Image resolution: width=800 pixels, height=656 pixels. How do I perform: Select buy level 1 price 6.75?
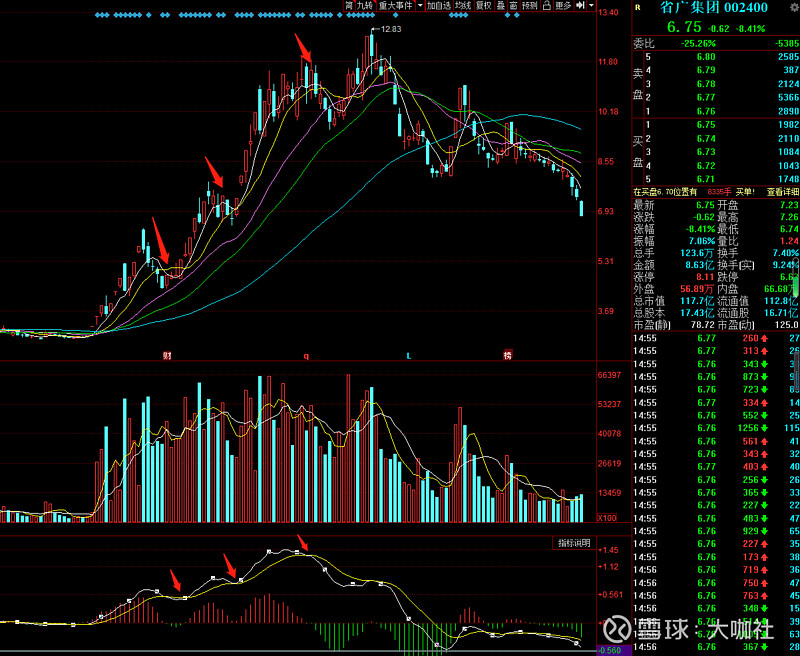tap(706, 124)
